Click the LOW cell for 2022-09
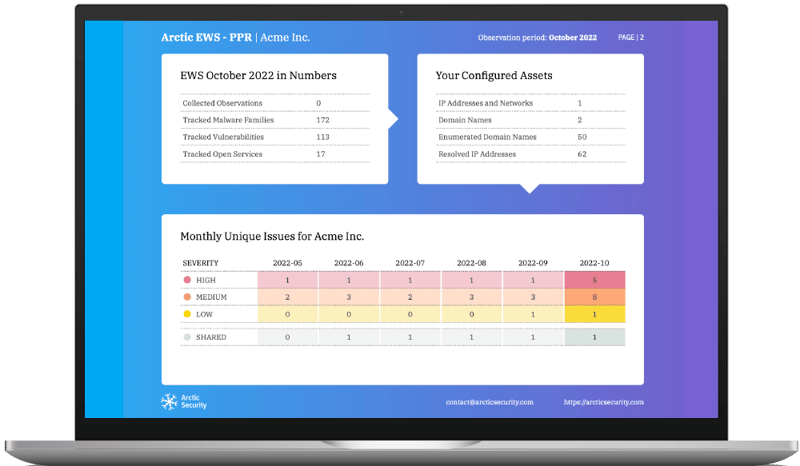 coord(533,314)
